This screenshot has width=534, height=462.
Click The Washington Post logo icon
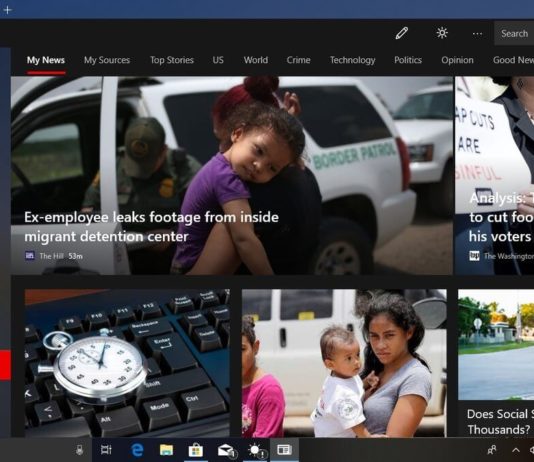474,256
